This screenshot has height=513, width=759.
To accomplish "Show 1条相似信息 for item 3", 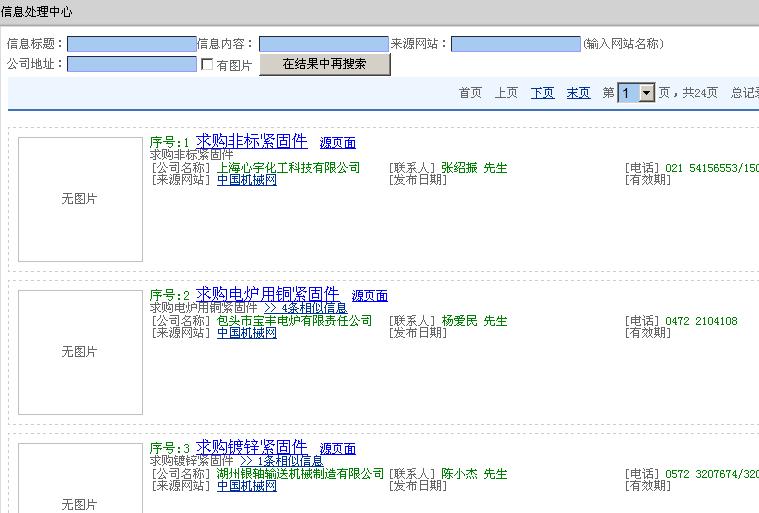I will tap(281, 461).
